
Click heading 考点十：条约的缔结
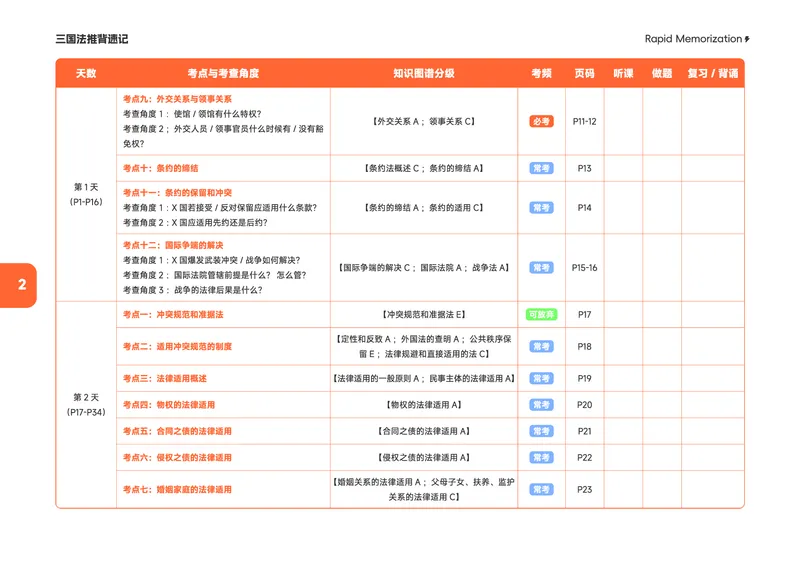coord(160,168)
